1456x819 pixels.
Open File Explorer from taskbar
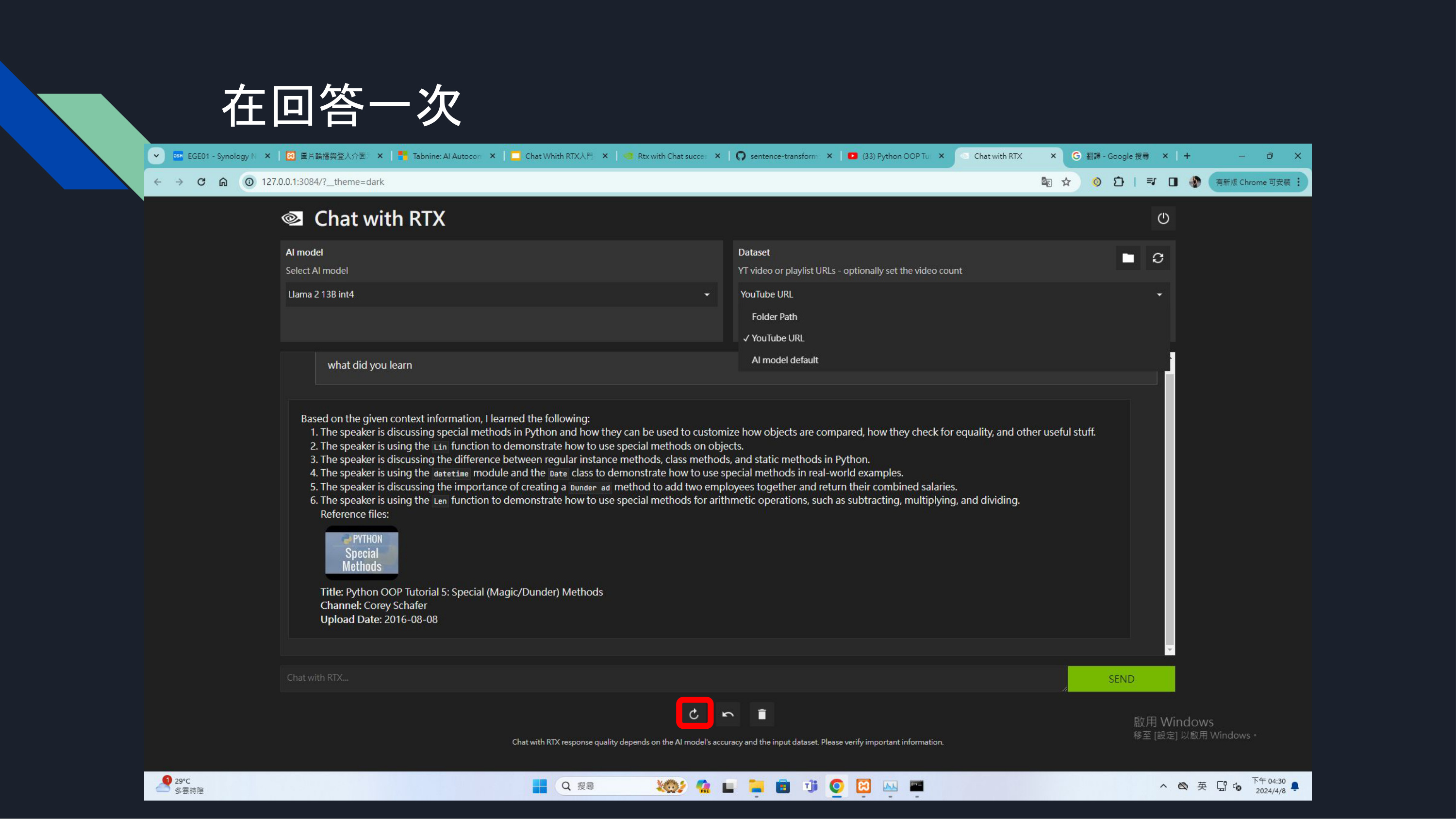(x=756, y=786)
